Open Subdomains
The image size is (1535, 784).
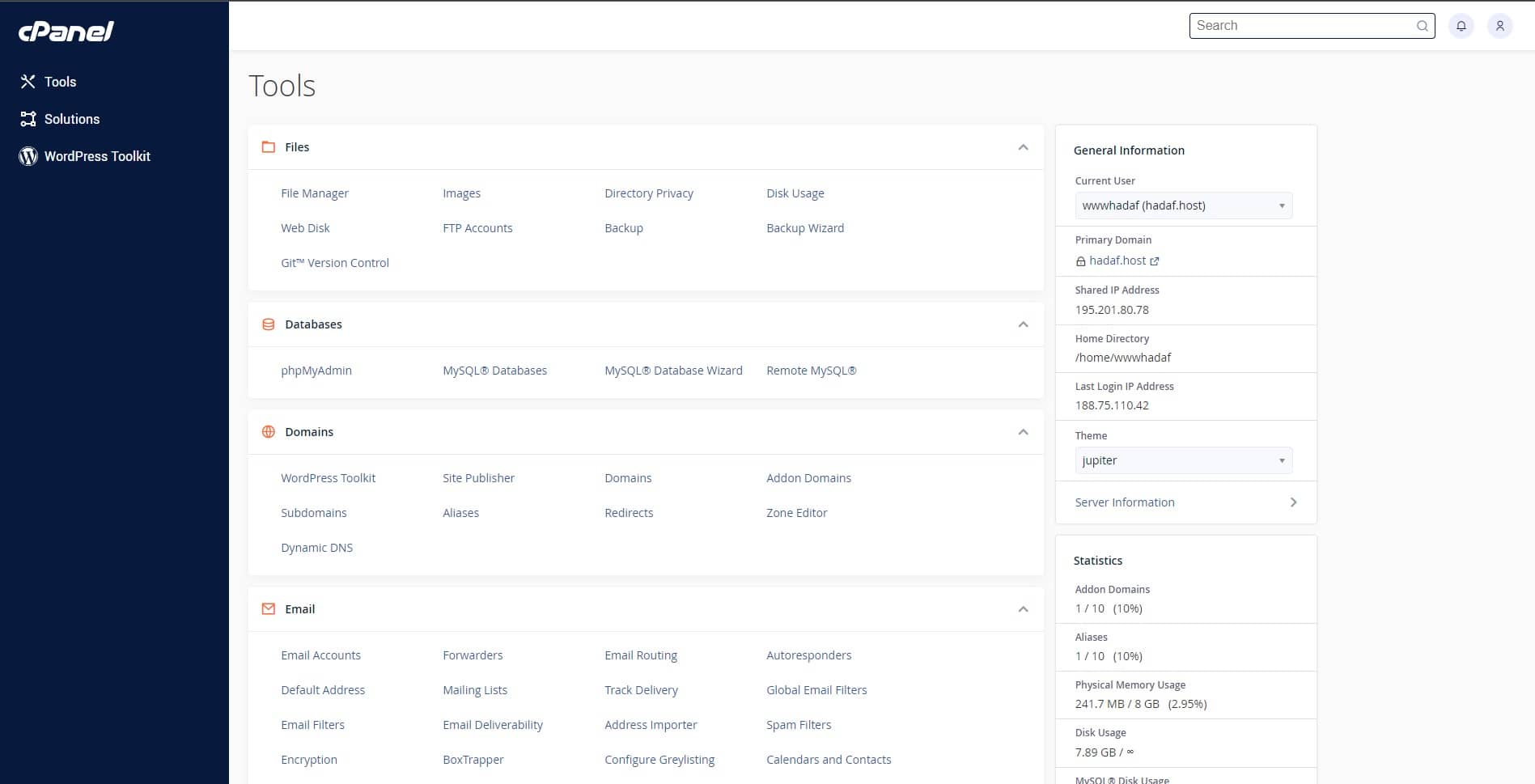point(314,513)
